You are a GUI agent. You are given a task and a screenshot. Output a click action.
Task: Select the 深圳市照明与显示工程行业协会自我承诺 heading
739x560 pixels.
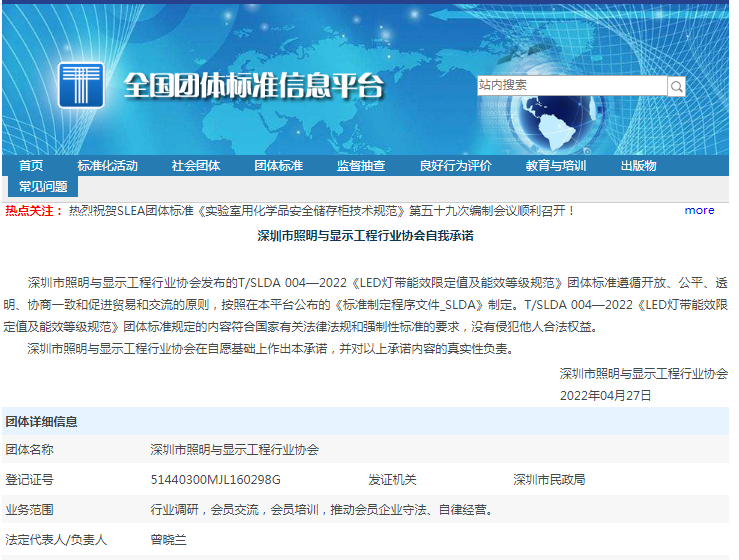click(x=365, y=236)
